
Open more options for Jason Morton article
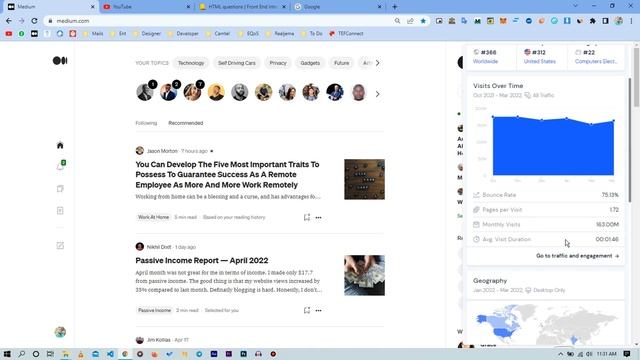coord(318,218)
